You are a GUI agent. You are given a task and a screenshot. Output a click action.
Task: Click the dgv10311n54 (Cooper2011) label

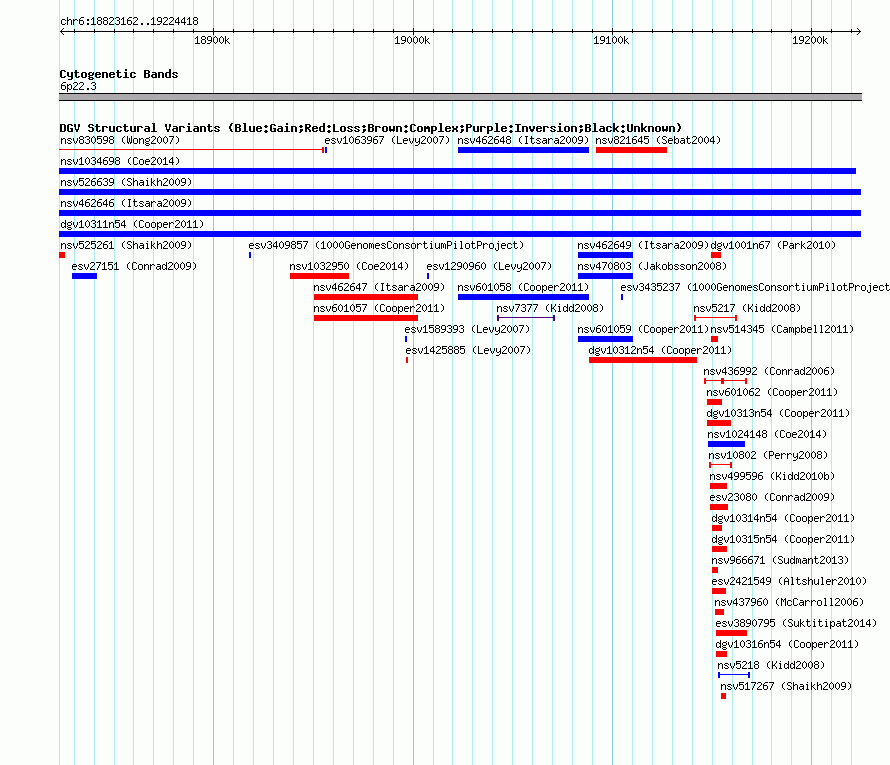click(132, 224)
